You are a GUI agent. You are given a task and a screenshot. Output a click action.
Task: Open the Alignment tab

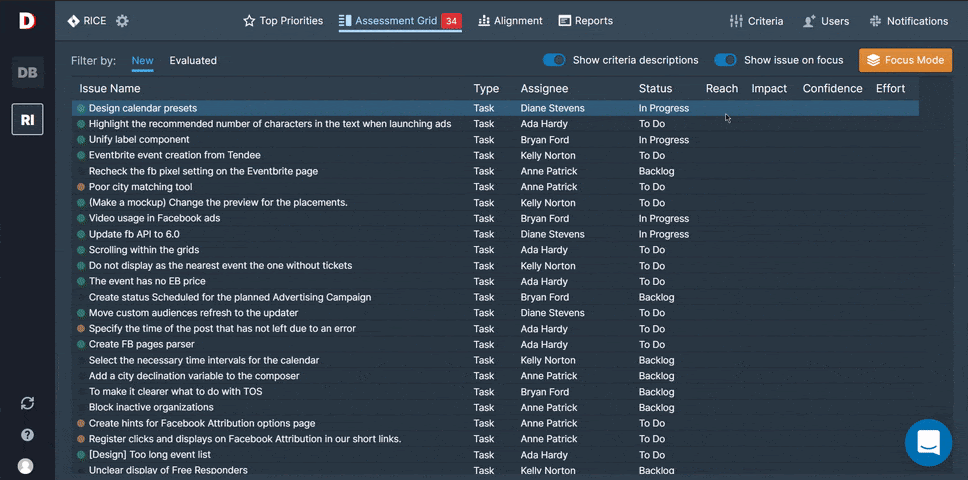pyautogui.click(x=510, y=21)
